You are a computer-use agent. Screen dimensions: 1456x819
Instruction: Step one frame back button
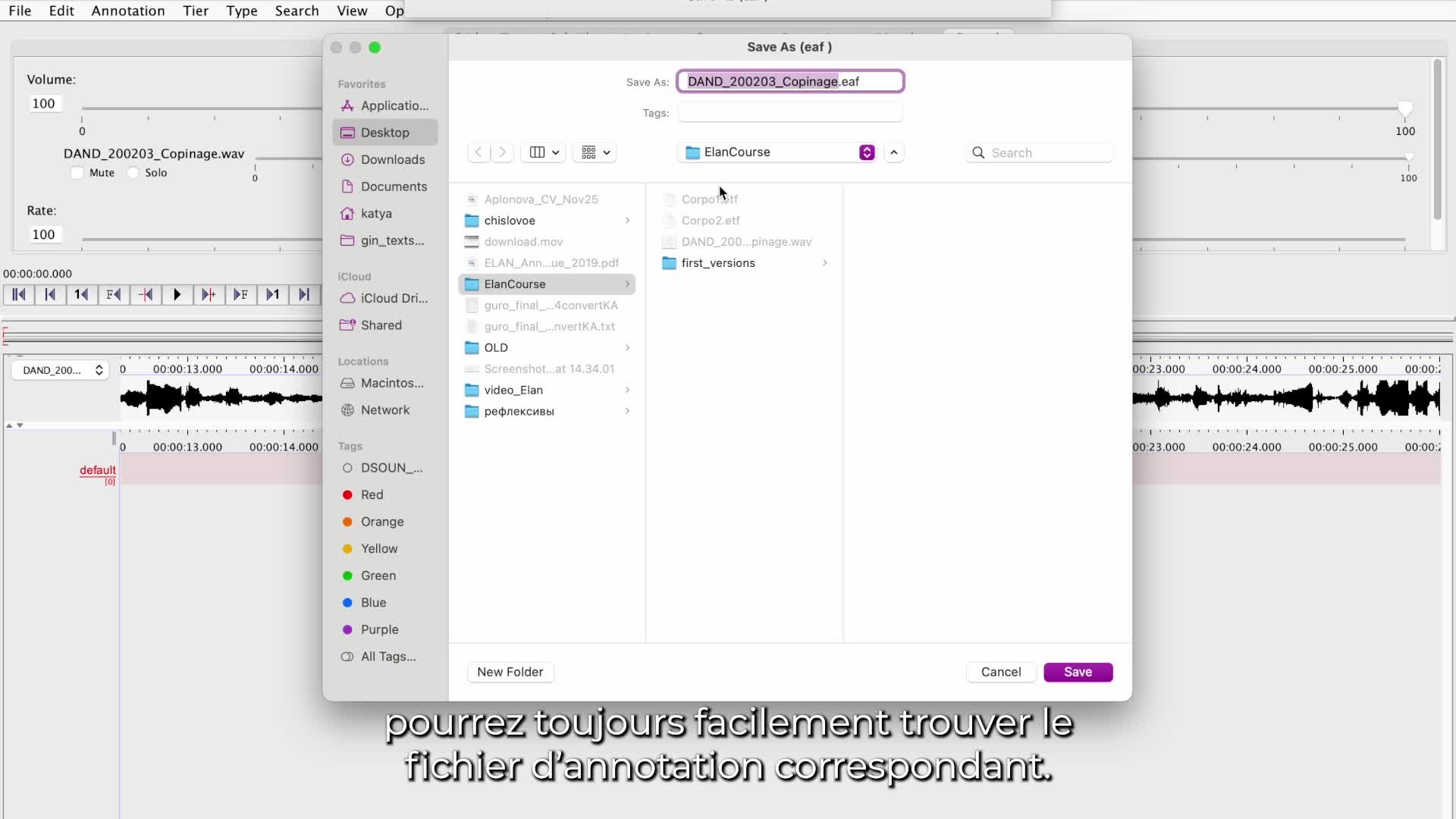click(114, 294)
